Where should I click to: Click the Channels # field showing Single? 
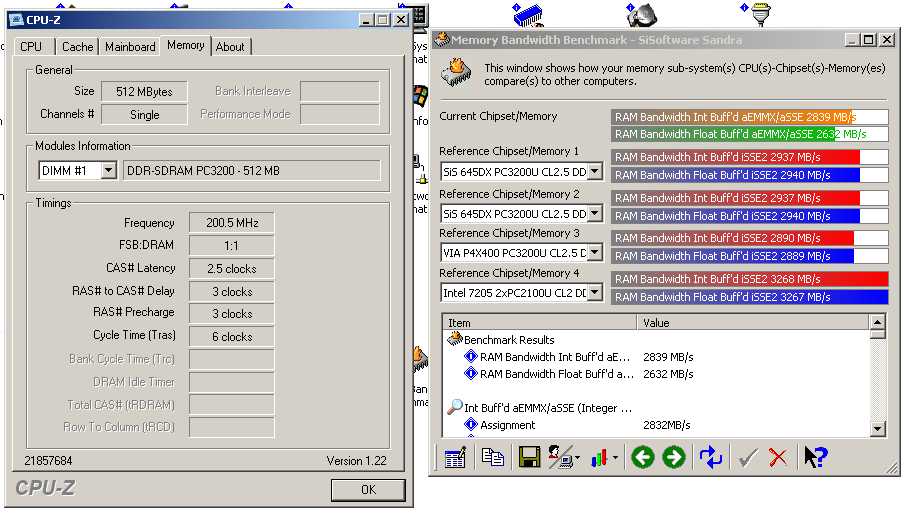click(144, 115)
